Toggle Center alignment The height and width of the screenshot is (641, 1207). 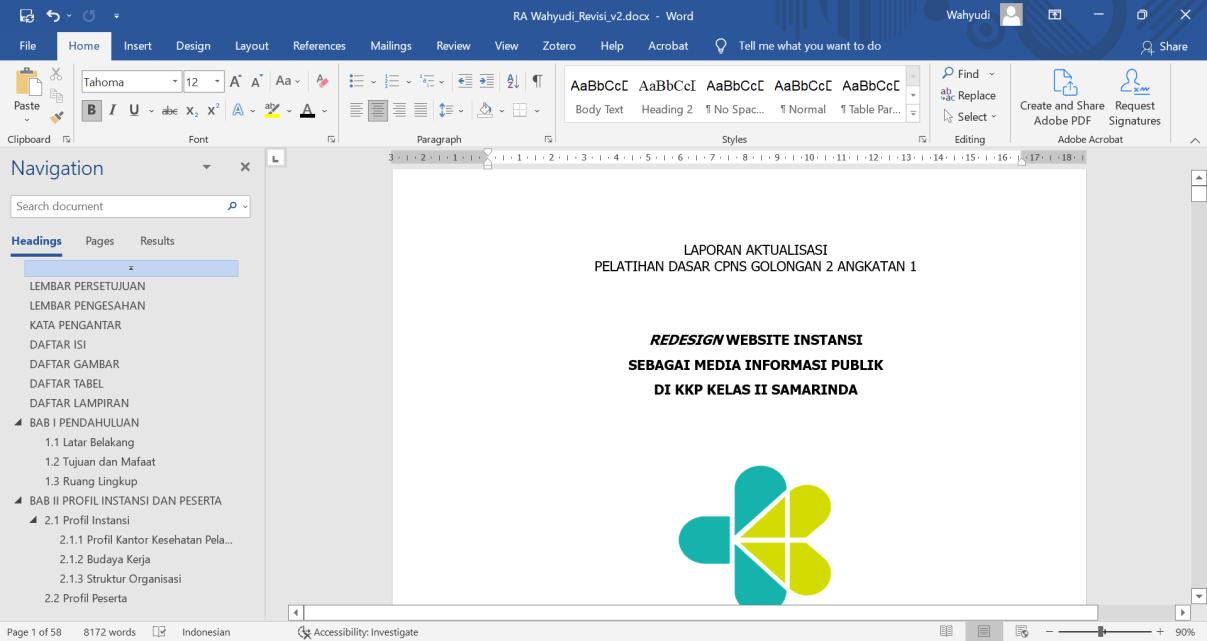tap(376, 111)
